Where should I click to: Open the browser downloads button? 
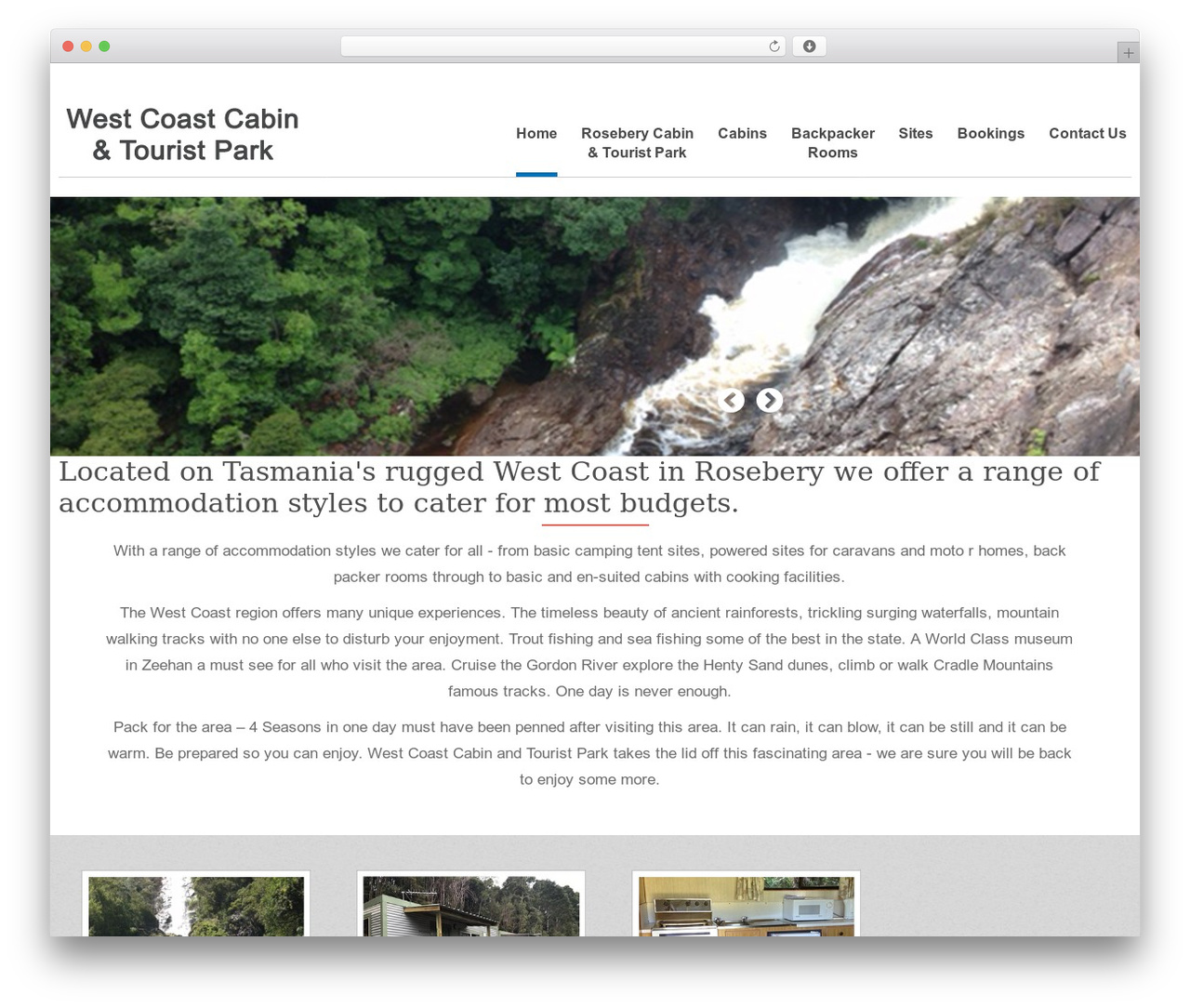[x=809, y=46]
